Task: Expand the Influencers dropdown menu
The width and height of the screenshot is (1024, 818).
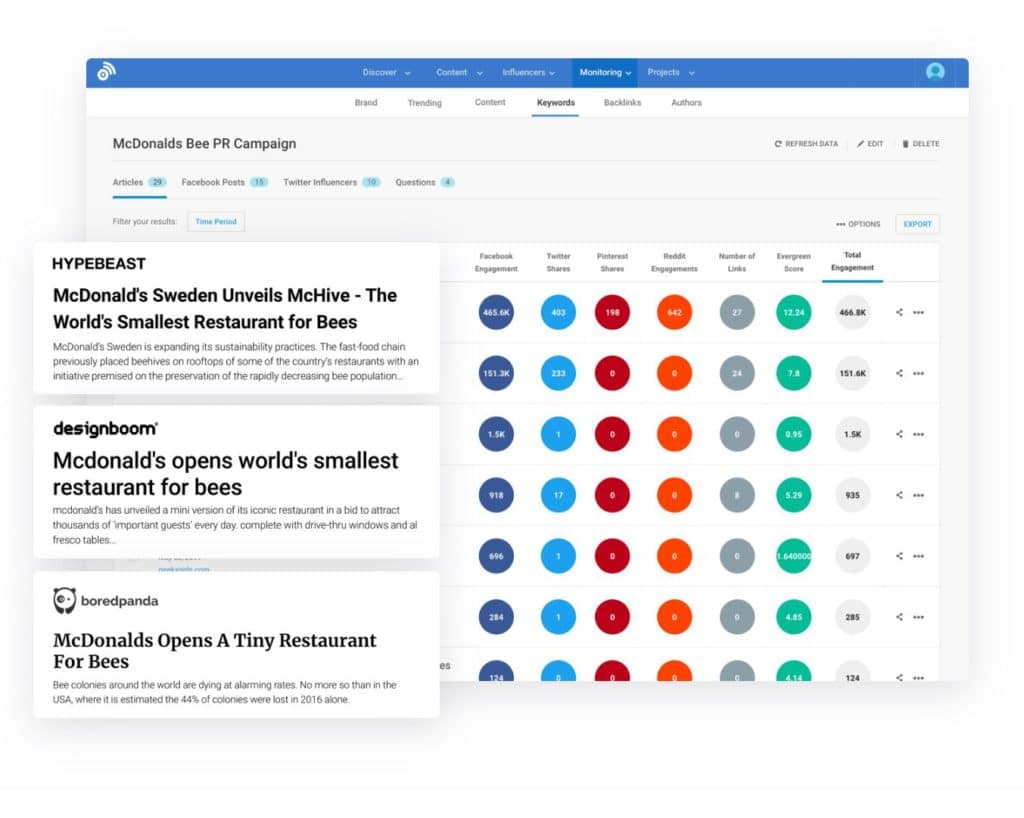Action: tap(528, 72)
